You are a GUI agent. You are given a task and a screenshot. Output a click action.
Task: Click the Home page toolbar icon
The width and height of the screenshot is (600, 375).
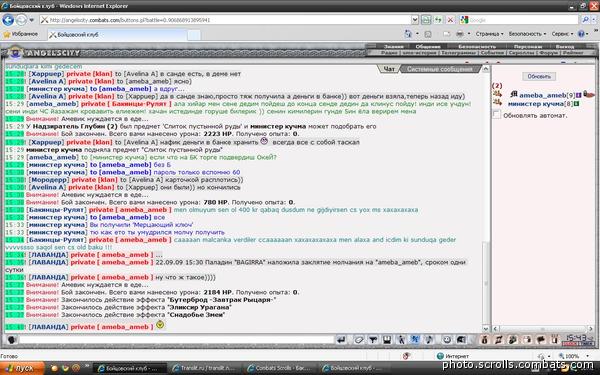pos(408,34)
